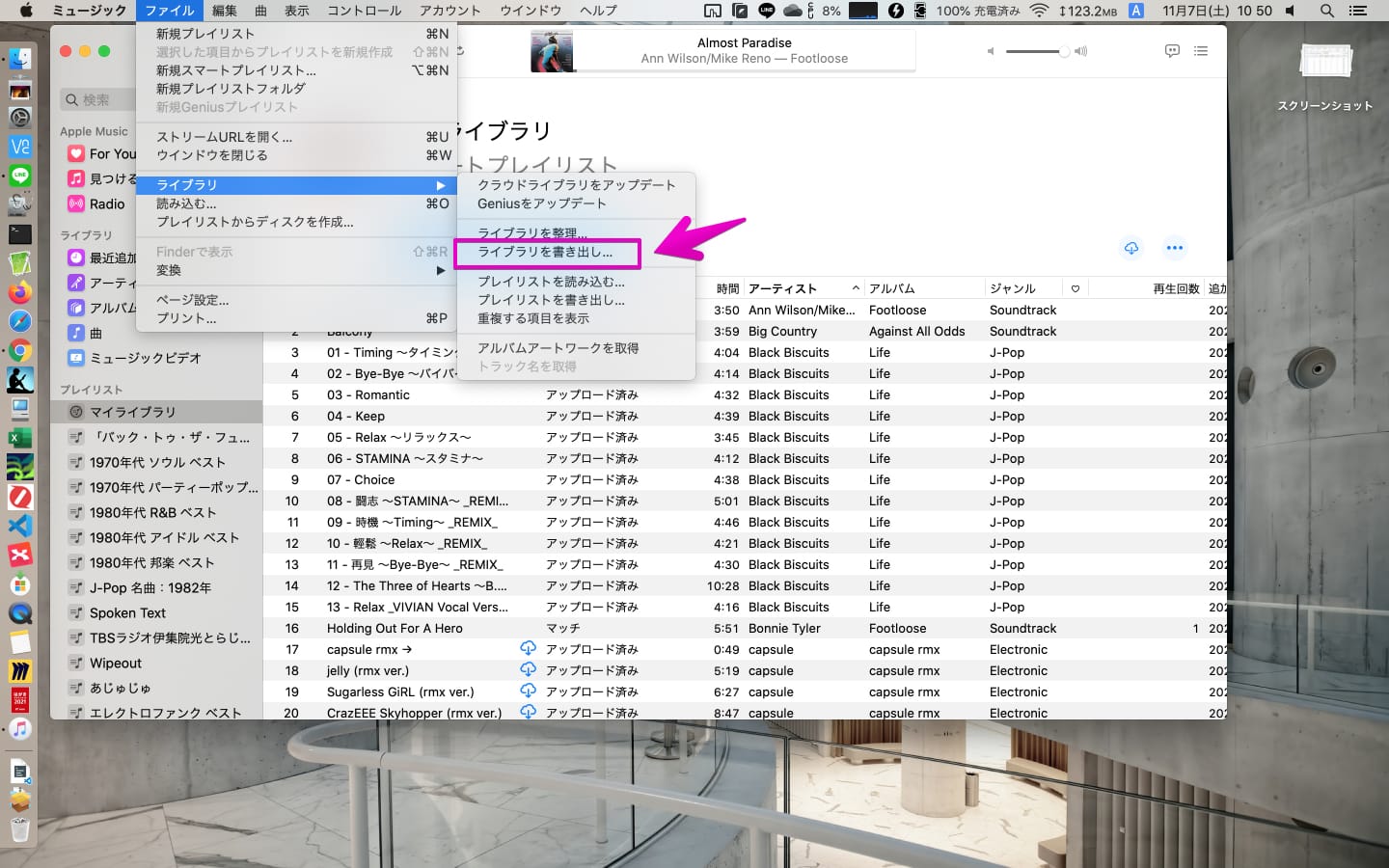The width and height of the screenshot is (1389, 868).
Task: Choose プリント… from the File menu
Action: click(x=296, y=317)
